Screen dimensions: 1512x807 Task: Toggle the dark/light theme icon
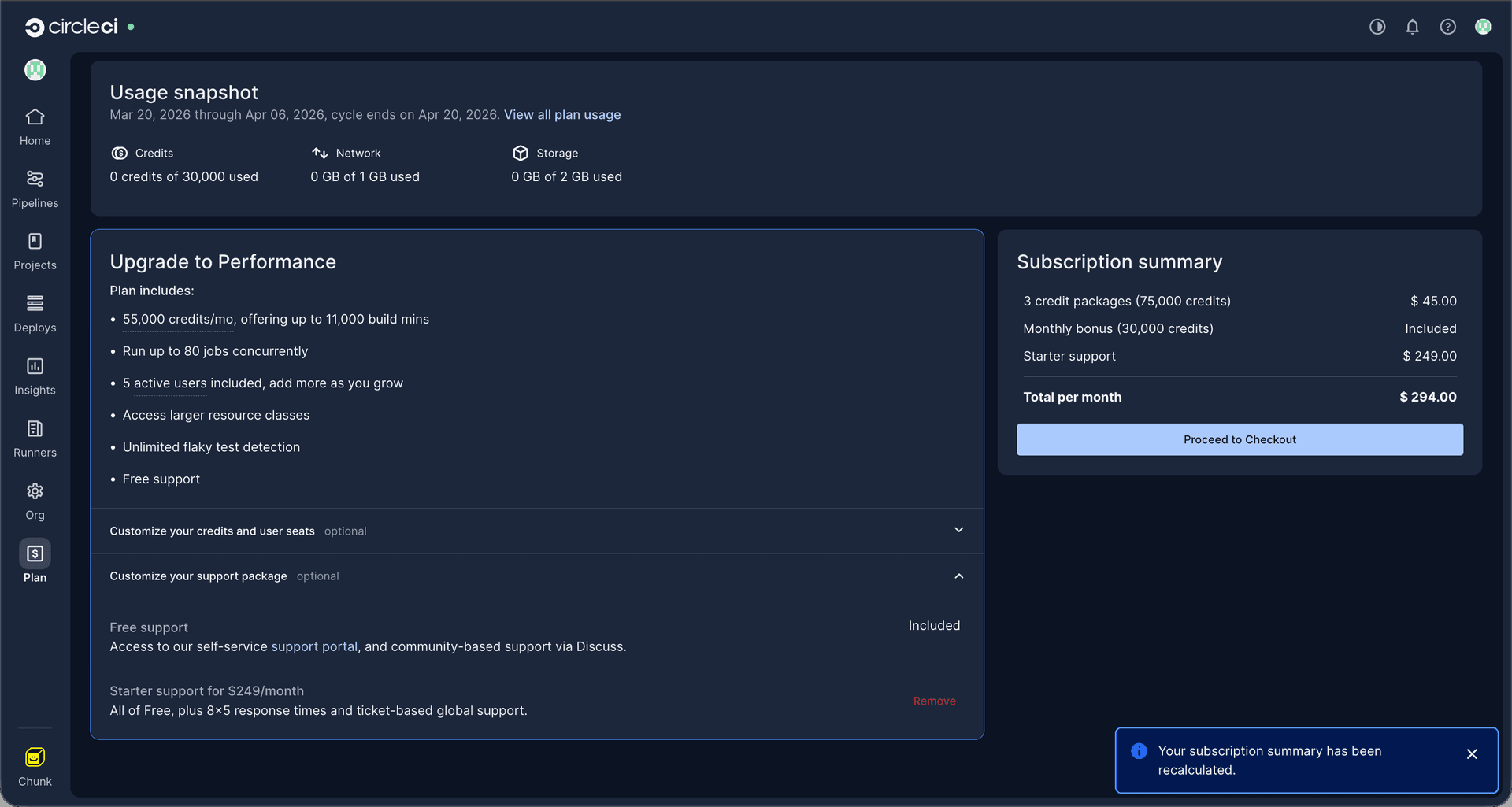(1377, 27)
